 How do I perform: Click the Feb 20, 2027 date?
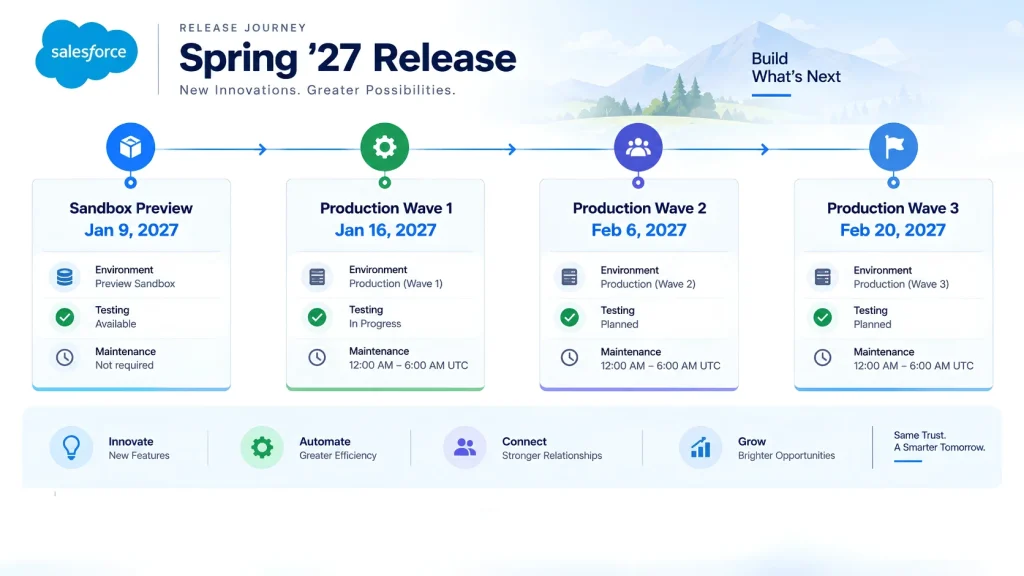893,230
